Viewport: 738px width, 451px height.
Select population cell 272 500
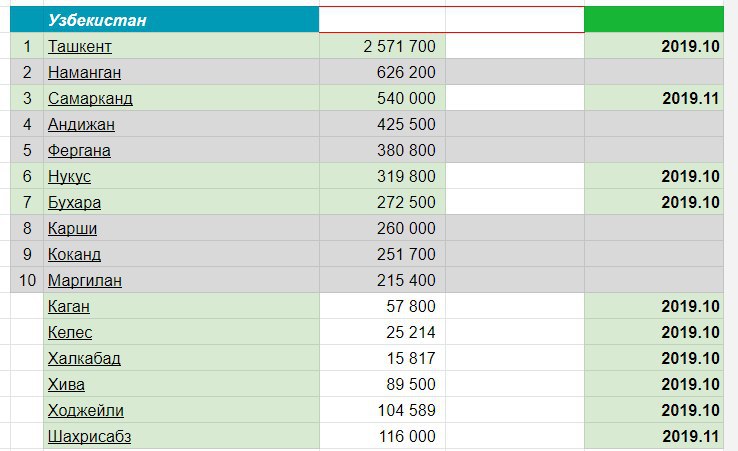click(382, 202)
